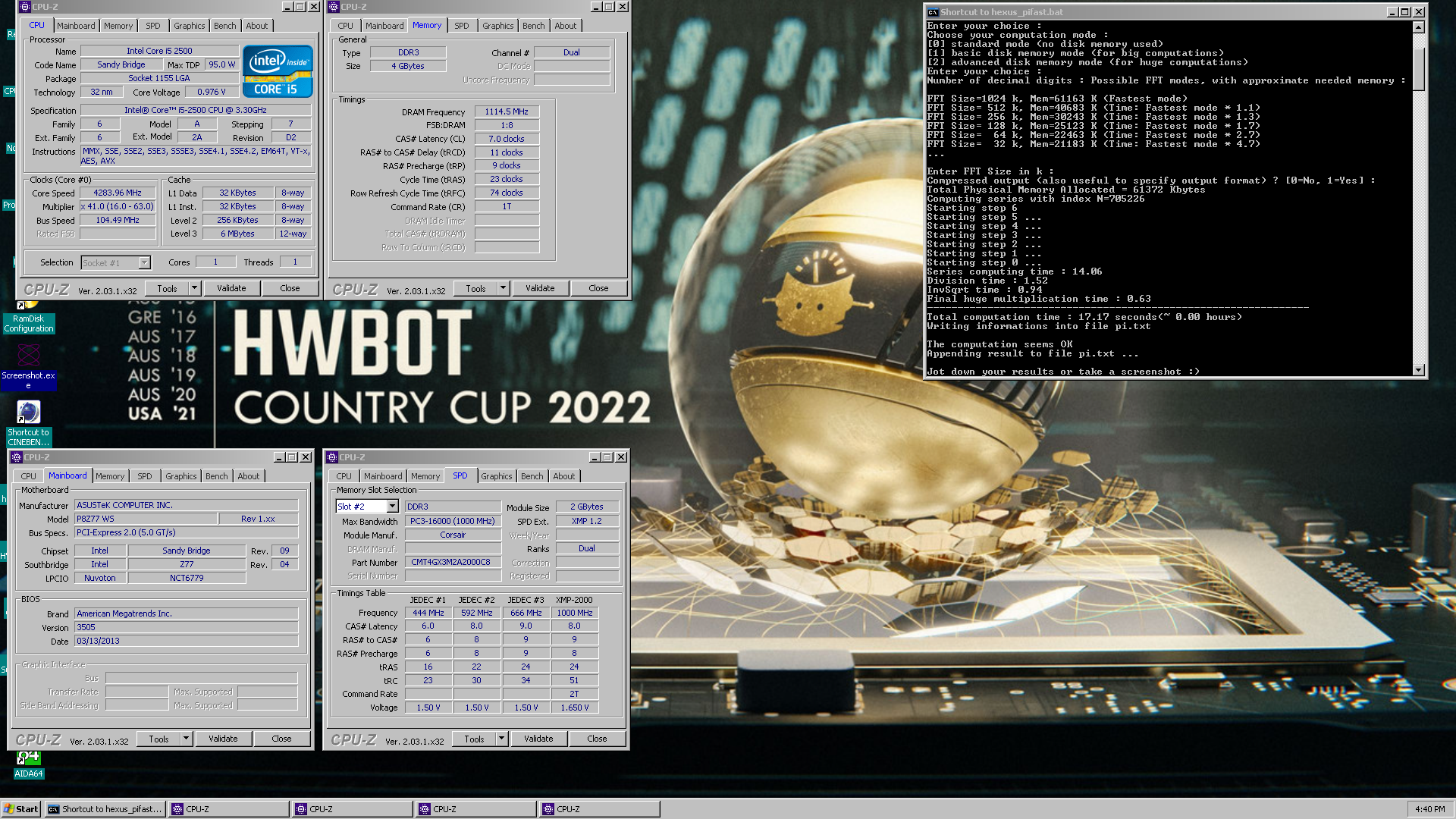Click the Core Voltage 0.976 V value
The image size is (1456, 819).
point(212,92)
